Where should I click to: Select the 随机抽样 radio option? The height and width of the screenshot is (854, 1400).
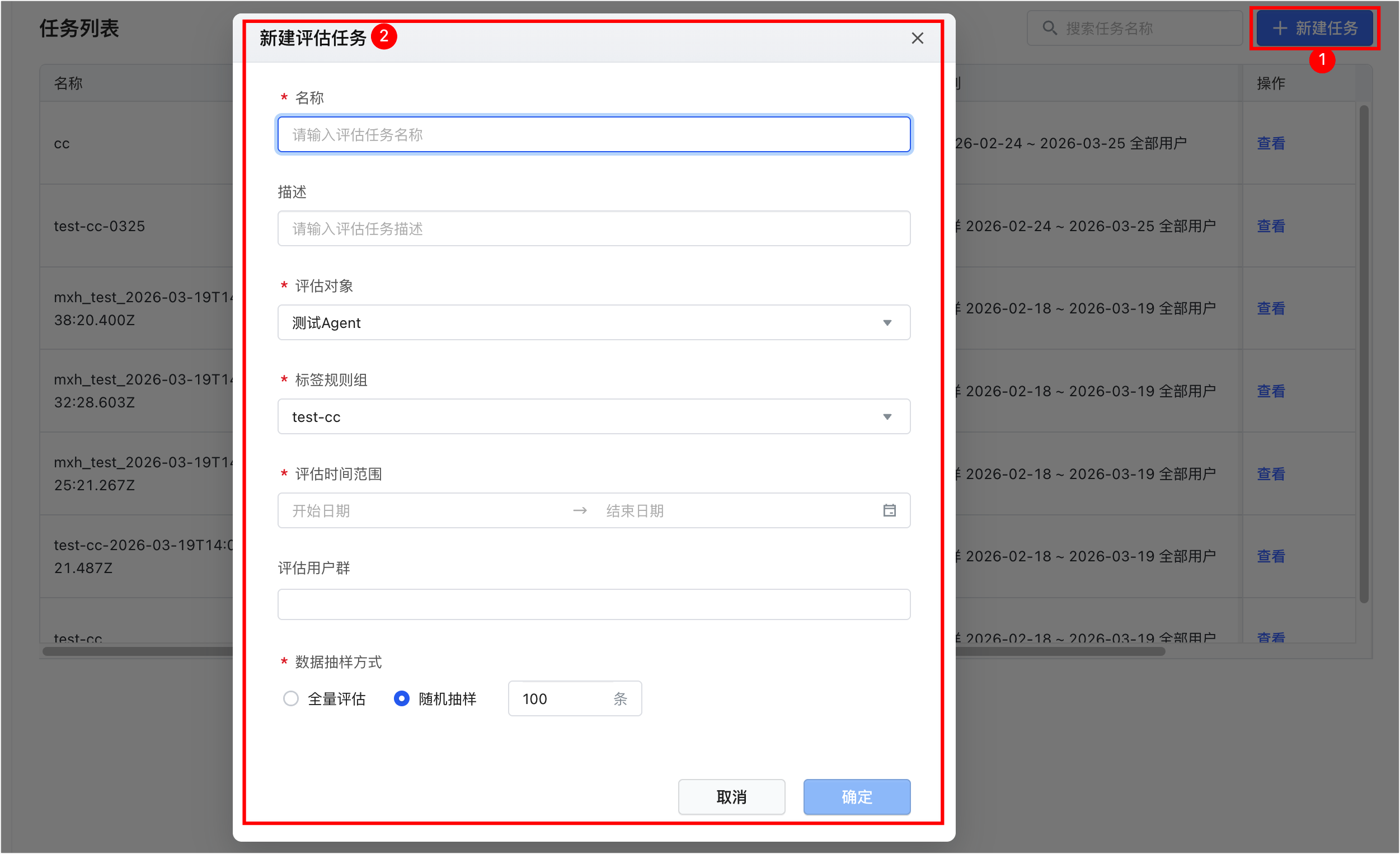(x=402, y=698)
